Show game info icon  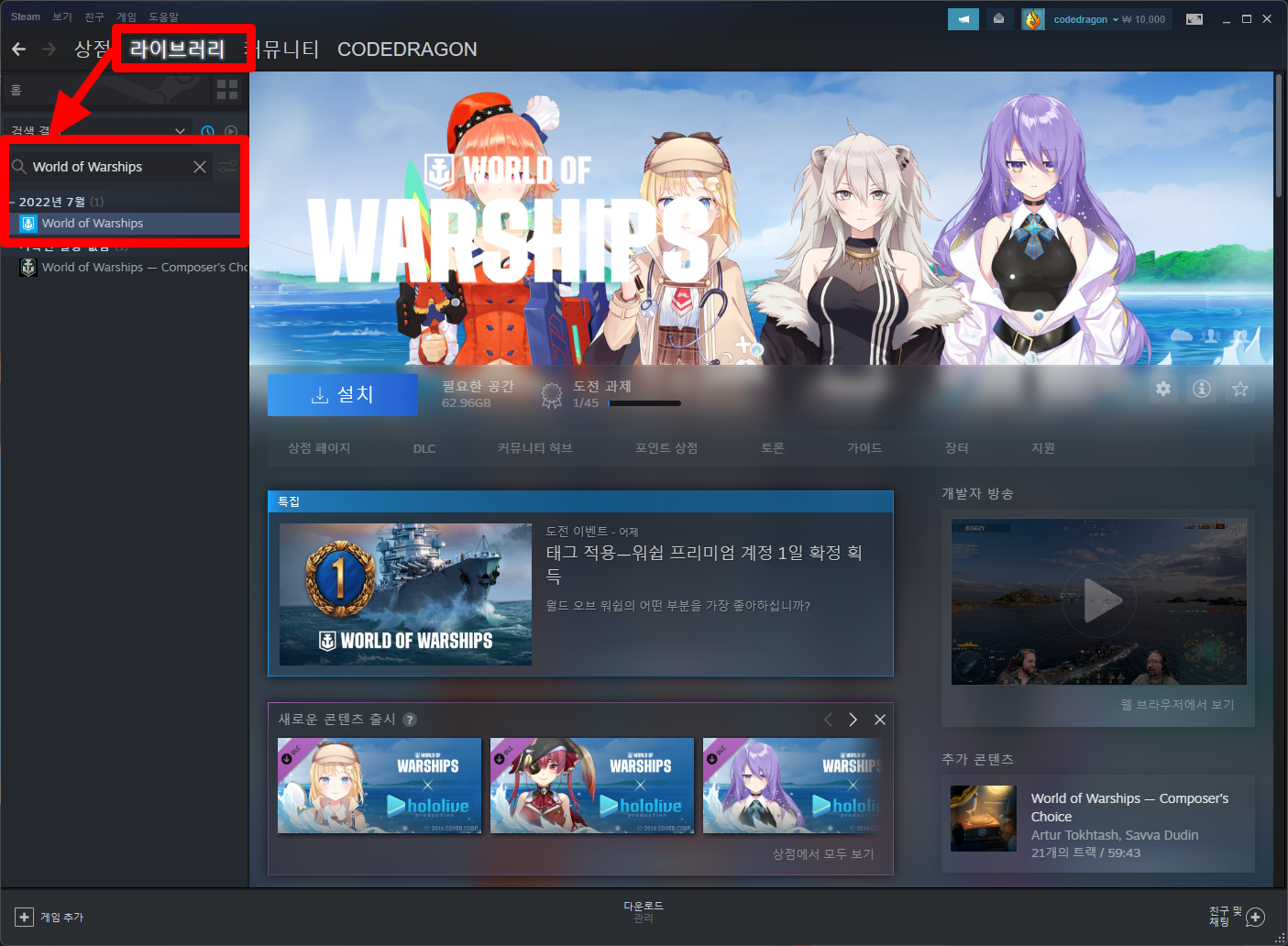pyautogui.click(x=1202, y=389)
